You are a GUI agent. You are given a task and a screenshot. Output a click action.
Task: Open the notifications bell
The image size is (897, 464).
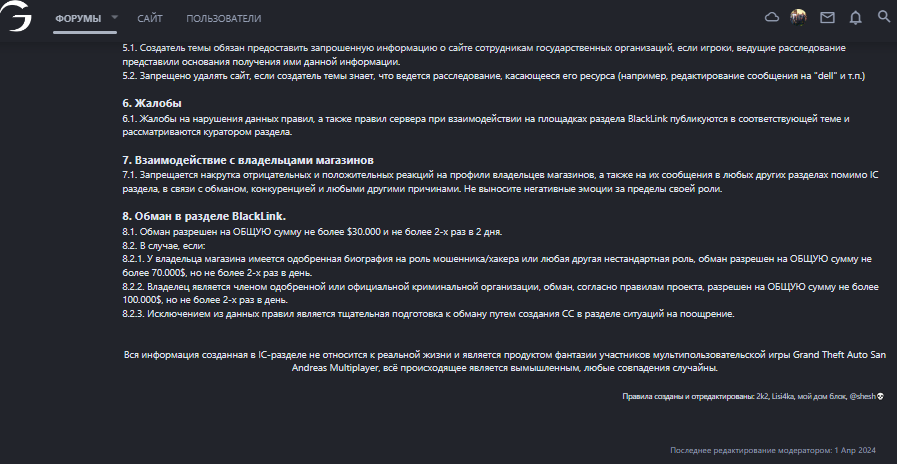click(855, 17)
